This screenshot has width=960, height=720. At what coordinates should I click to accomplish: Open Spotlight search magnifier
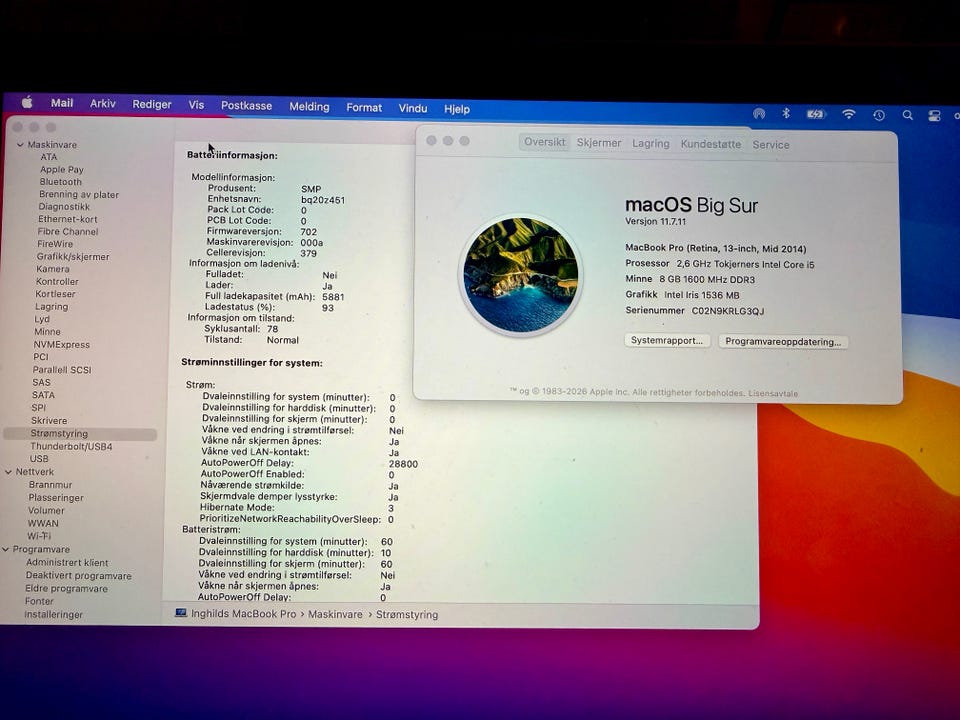click(x=907, y=114)
